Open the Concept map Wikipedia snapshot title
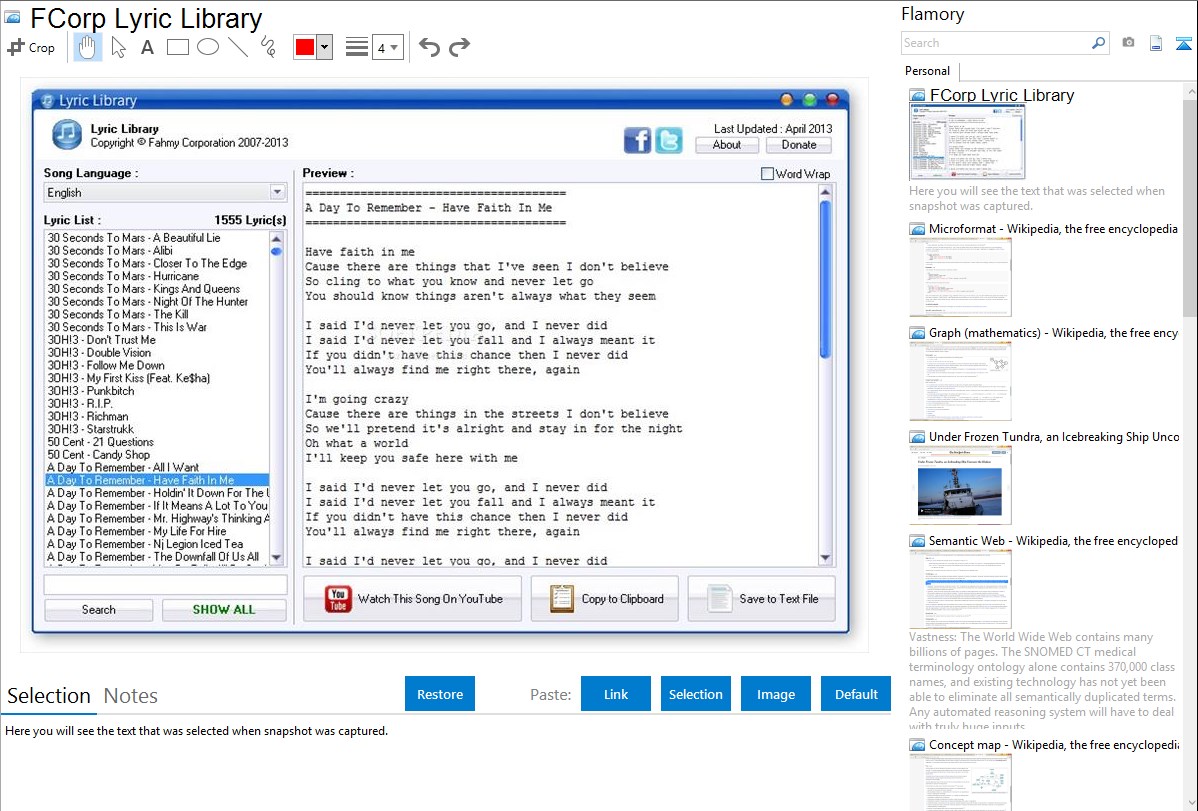Viewport: 1198px width, 811px height. (x=1054, y=744)
